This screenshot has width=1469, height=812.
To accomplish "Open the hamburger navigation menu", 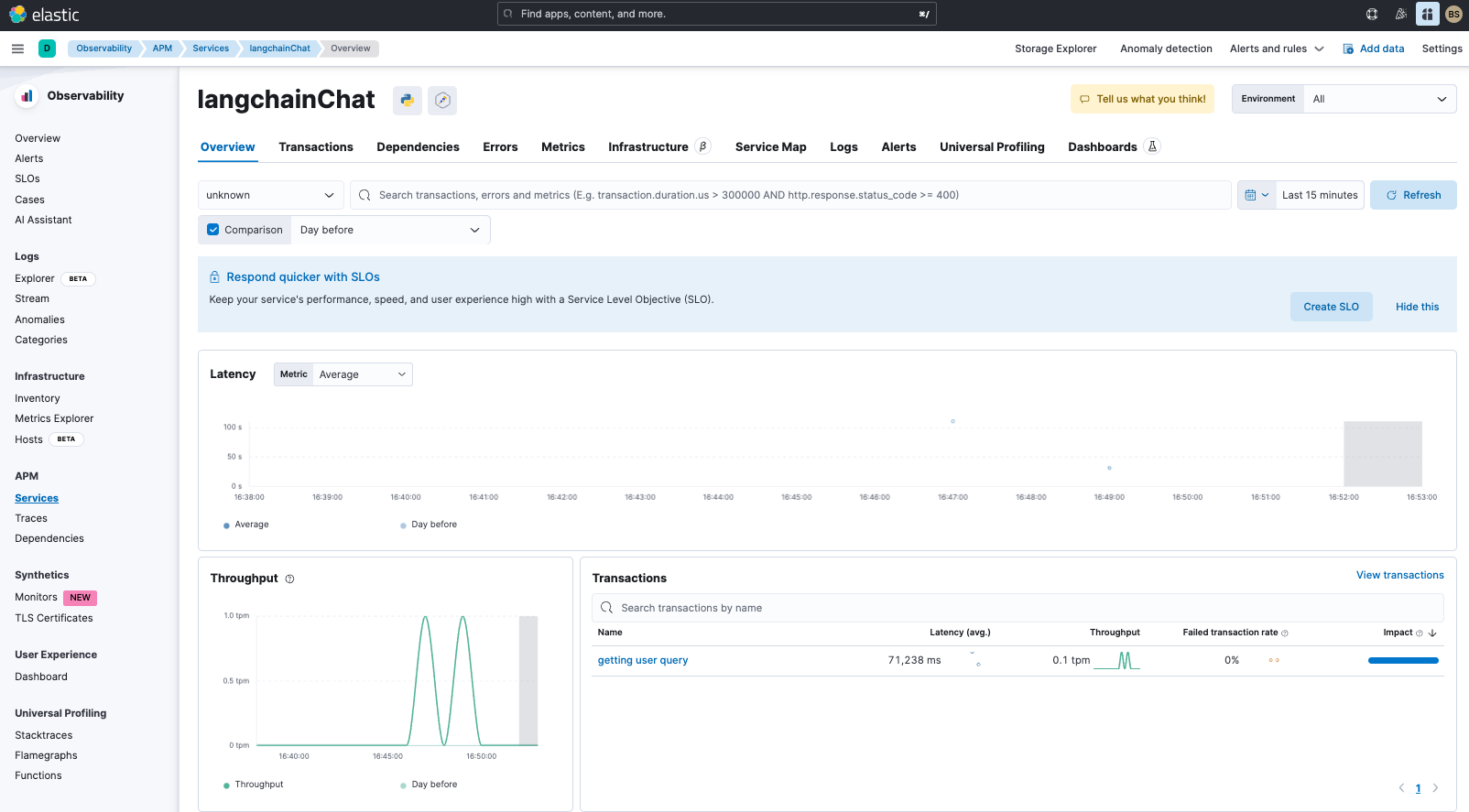I will click(x=17, y=49).
